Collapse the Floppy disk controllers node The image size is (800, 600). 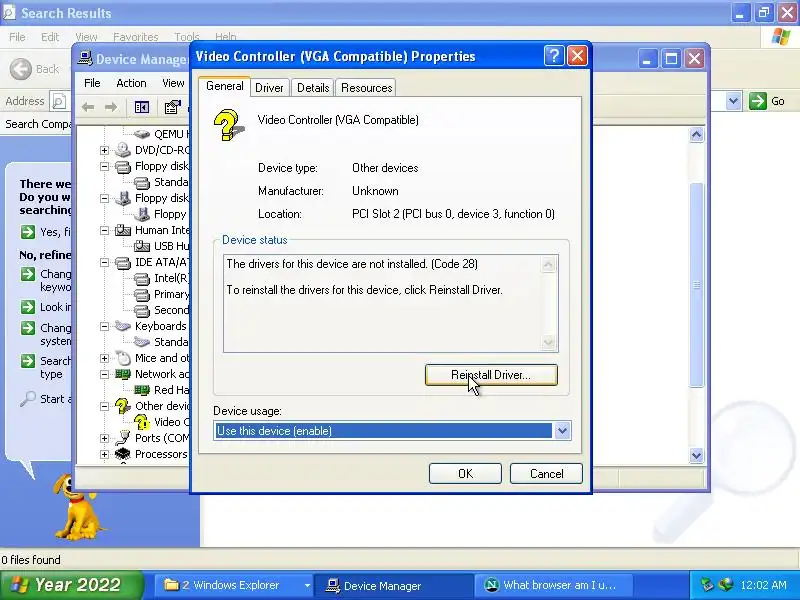[x=104, y=166]
